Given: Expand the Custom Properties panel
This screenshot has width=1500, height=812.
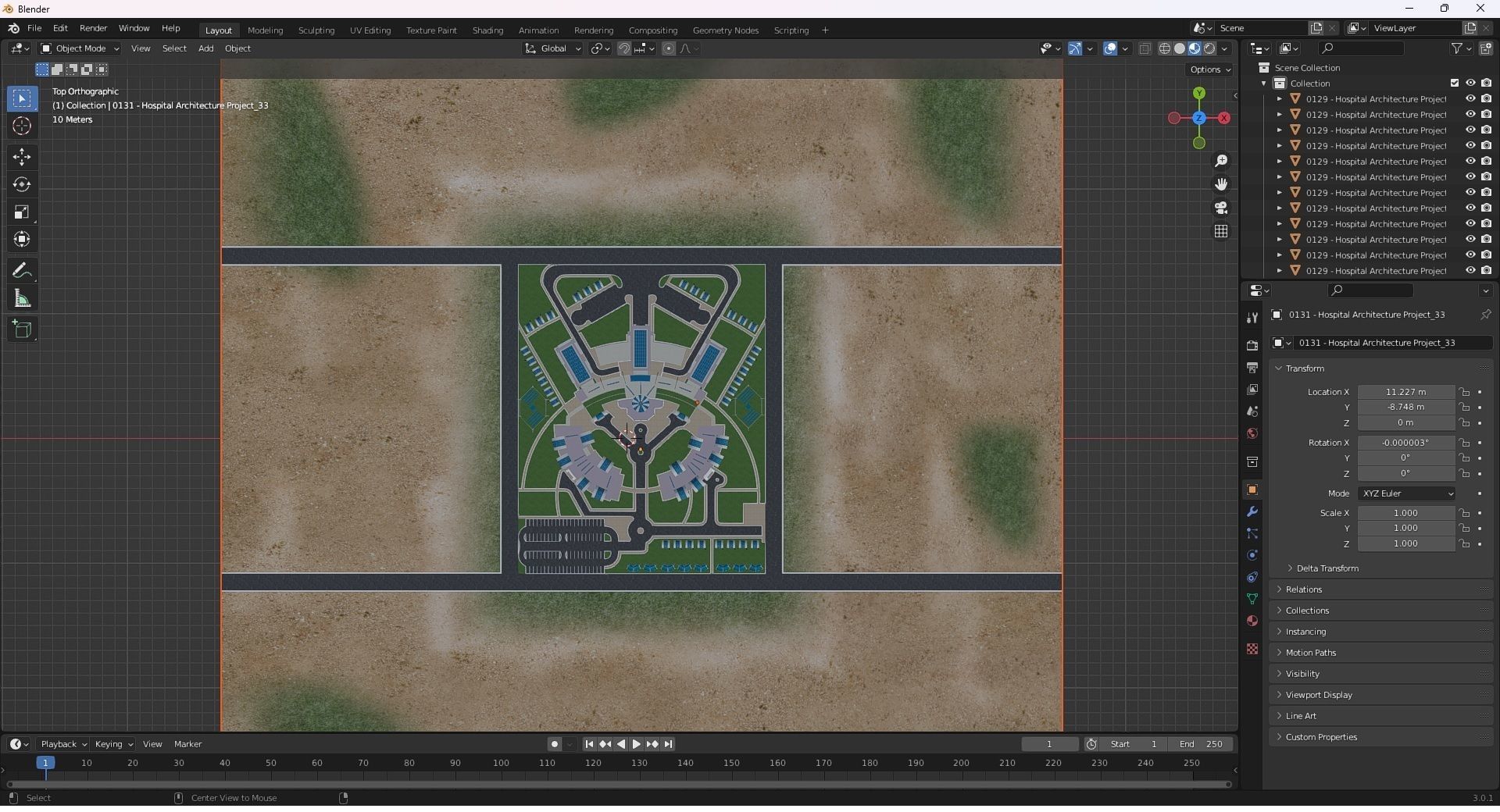Looking at the screenshot, I should pyautogui.click(x=1381, y=737).
